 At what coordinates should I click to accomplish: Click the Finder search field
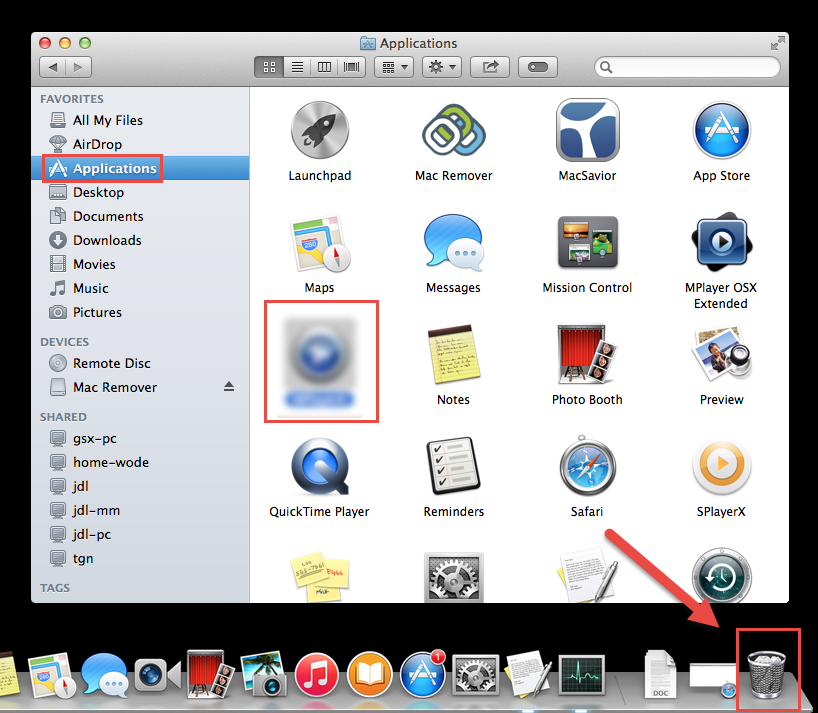pos(688,67)
